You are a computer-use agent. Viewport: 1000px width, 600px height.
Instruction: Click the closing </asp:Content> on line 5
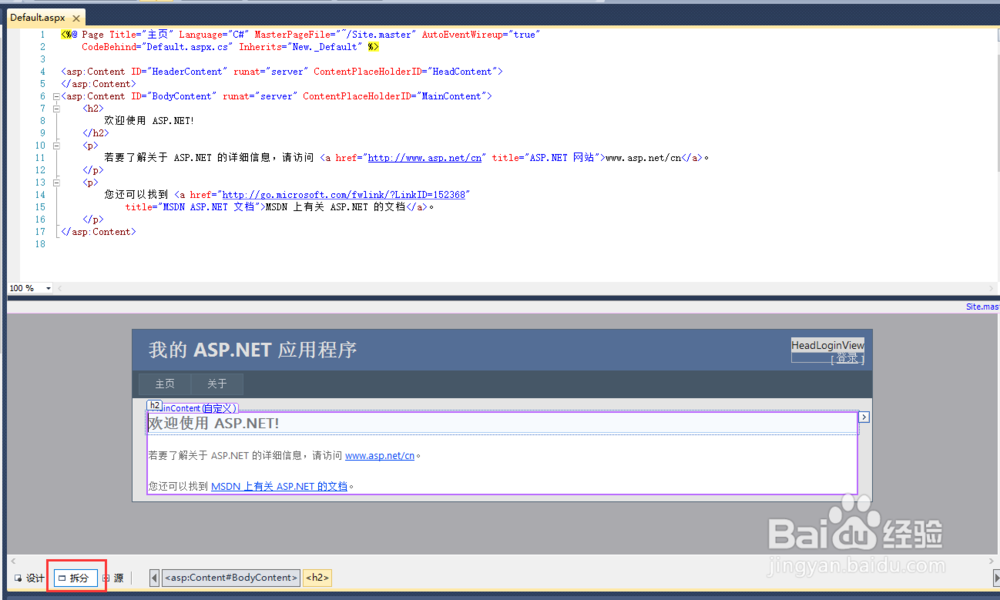[x=98, y=84]
